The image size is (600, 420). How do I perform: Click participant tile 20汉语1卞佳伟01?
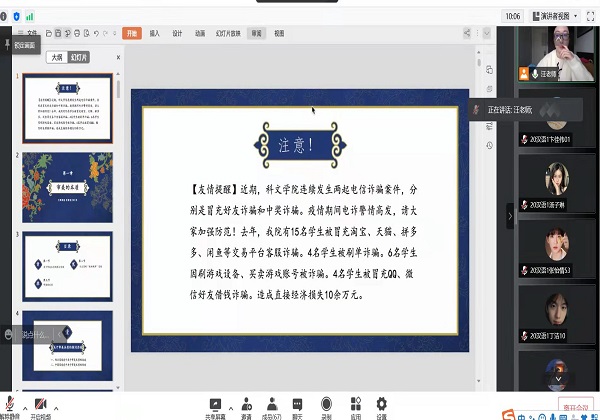point(556,118)
